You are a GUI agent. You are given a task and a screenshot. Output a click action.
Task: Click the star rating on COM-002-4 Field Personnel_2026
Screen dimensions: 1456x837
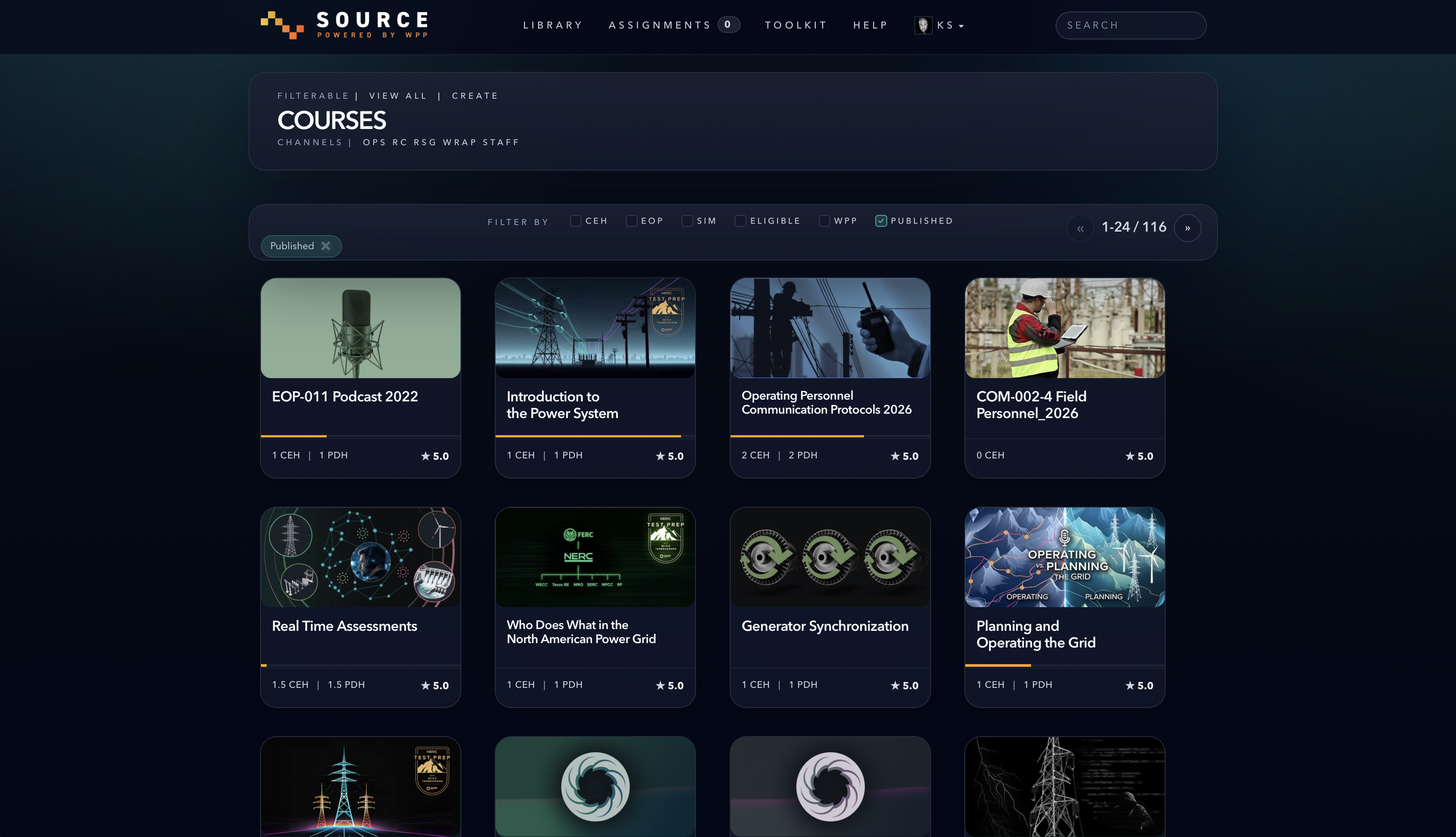(x=1139, y=456)
